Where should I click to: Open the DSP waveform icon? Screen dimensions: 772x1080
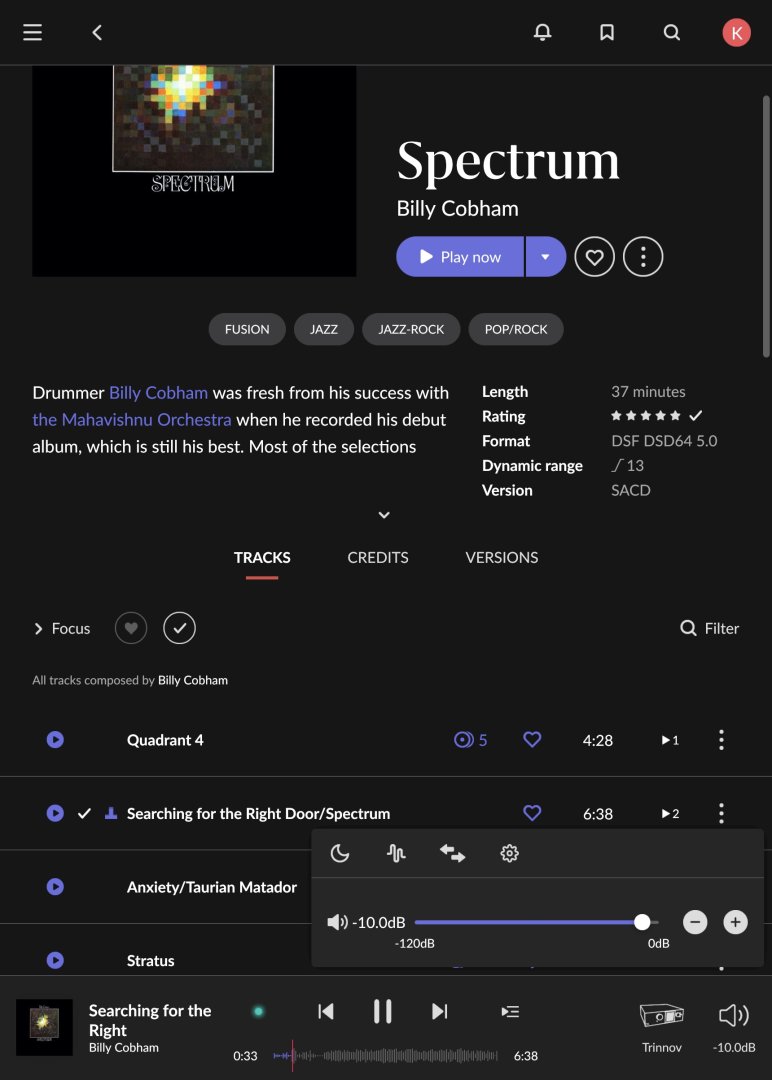click(x=396, y=853)
